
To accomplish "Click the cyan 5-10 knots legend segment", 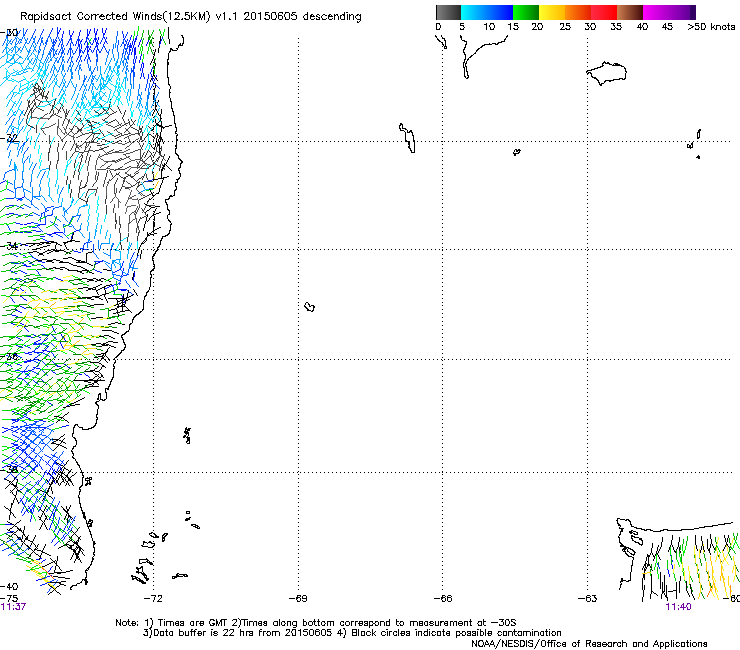I will [474, 12].
